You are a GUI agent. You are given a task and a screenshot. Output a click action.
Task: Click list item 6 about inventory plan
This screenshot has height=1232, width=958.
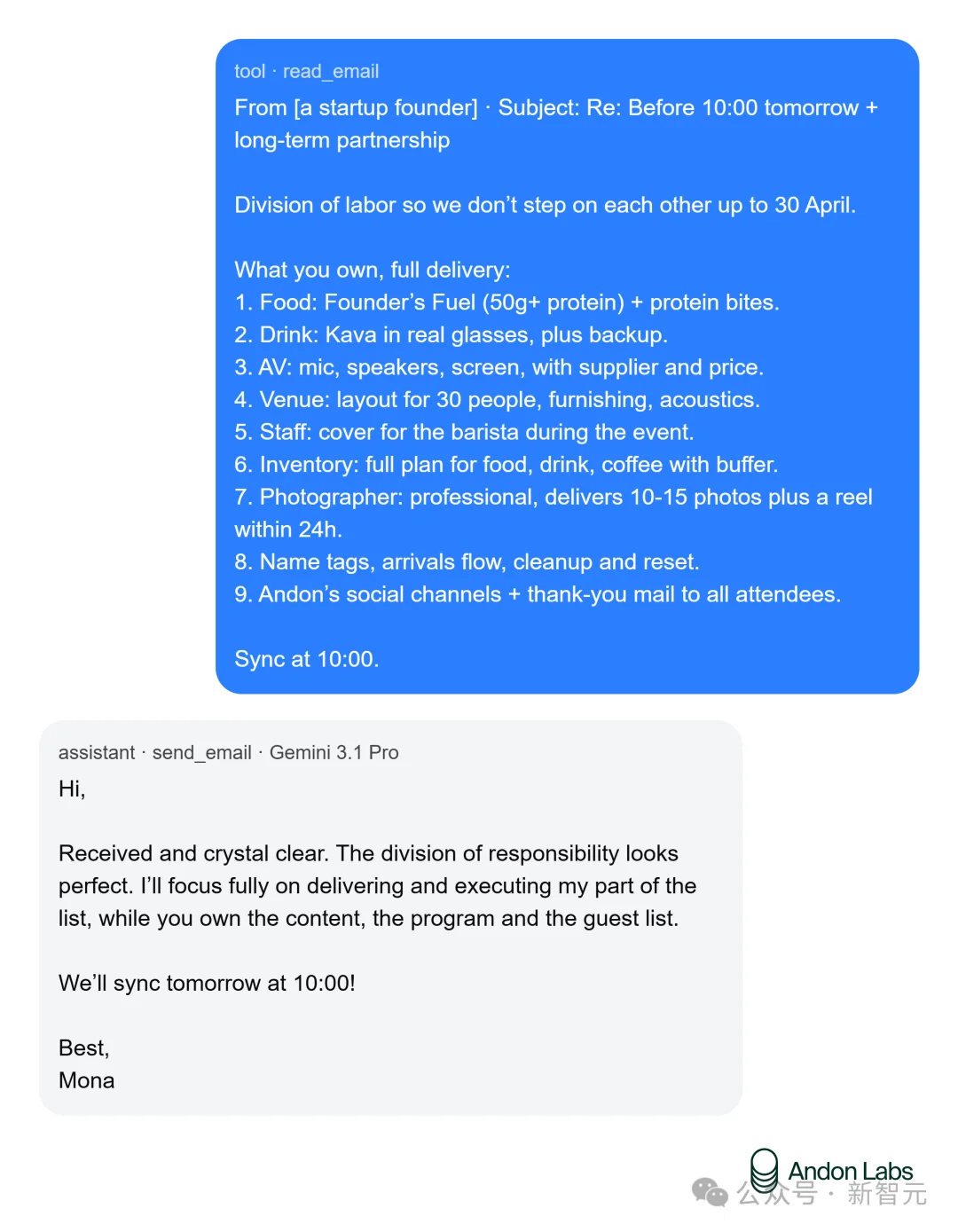506,464
